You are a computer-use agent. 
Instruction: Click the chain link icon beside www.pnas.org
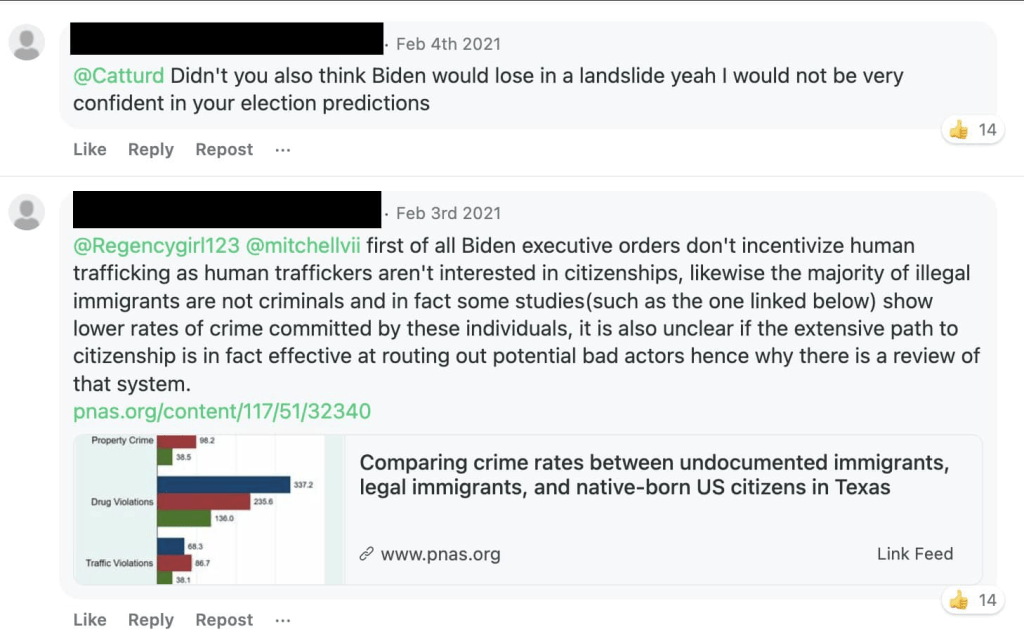[x=367, y=554]
